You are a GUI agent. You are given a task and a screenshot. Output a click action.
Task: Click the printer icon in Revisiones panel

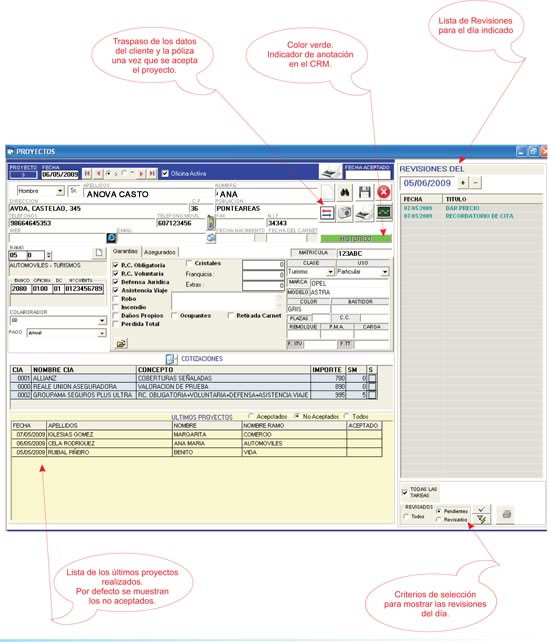(x=507, y=514)
